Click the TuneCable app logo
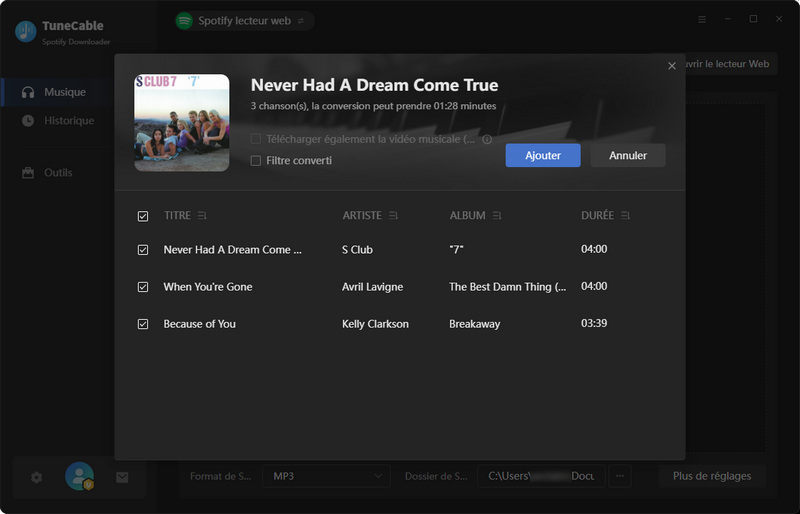Image resolution: width=800 pixels, height=514 pixels. click(x=26, y=32)
